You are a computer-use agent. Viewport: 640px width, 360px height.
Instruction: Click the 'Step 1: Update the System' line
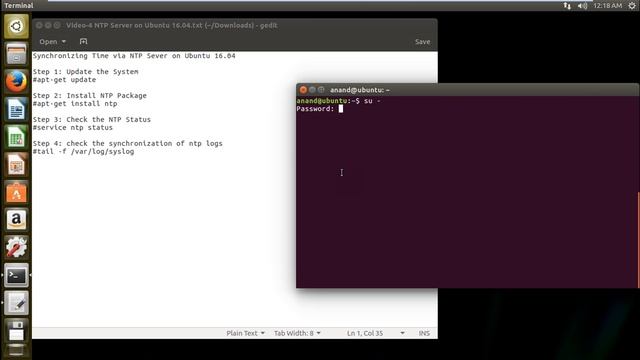(x=86, y=72)
